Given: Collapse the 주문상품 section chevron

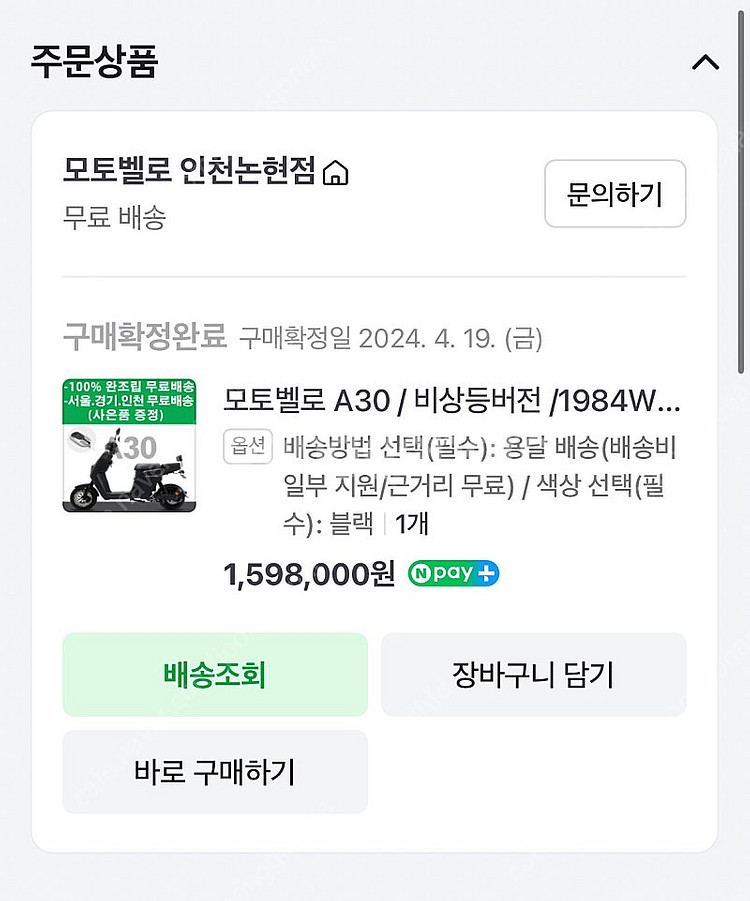Looking at the screenshot, I should tap(705, 62).
